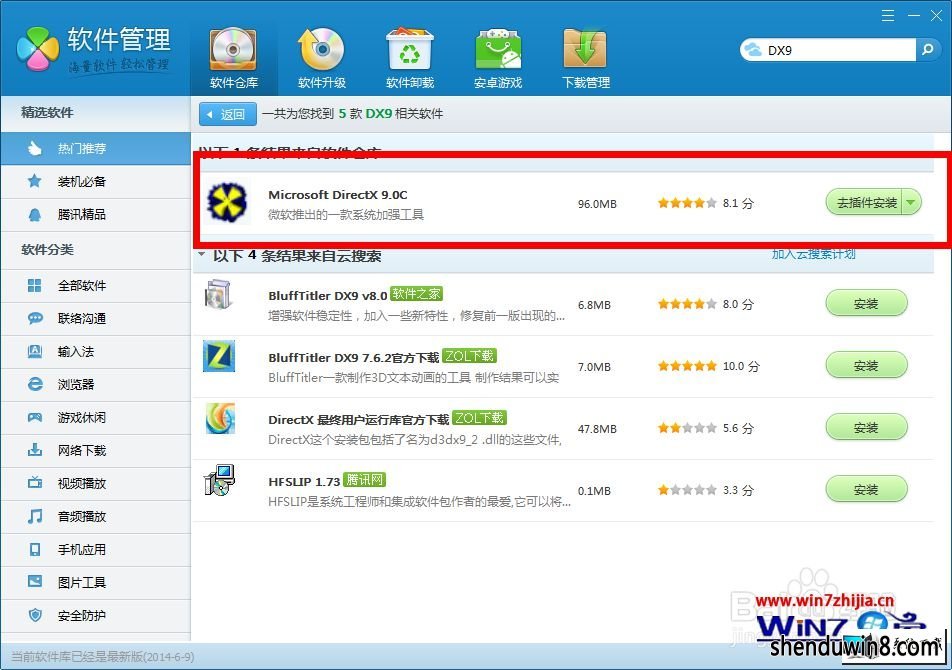Select 热门推荐 in the sidebar
The image size is (952, 670).
(95, 149)
